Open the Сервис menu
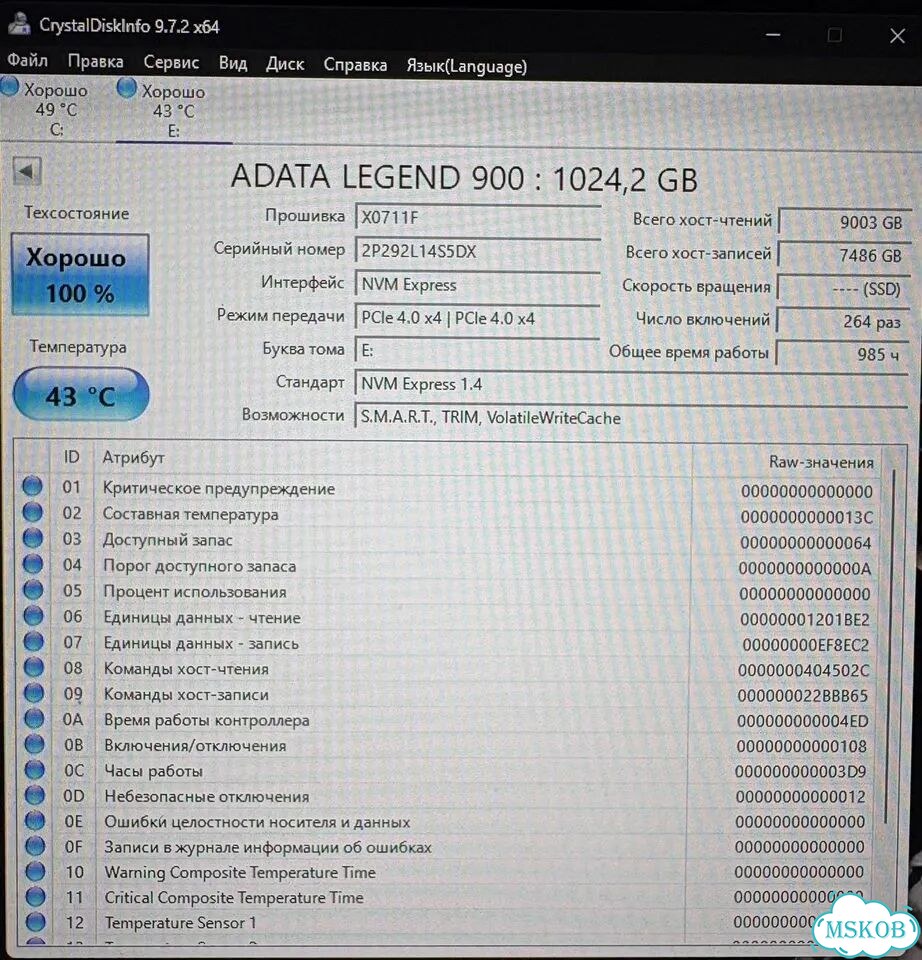 171,62
